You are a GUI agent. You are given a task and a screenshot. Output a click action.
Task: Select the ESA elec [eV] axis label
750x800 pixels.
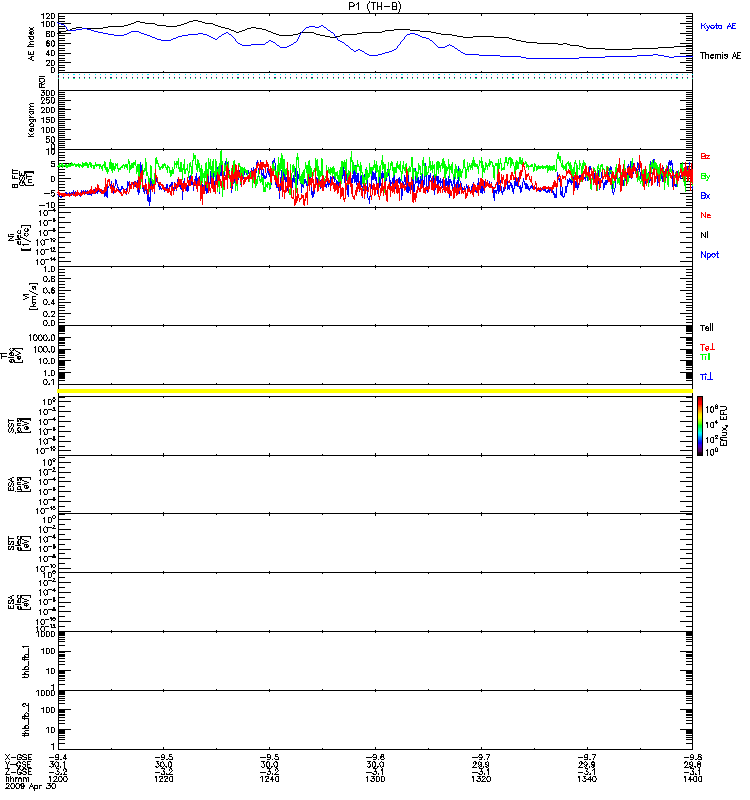pos(19,602)
